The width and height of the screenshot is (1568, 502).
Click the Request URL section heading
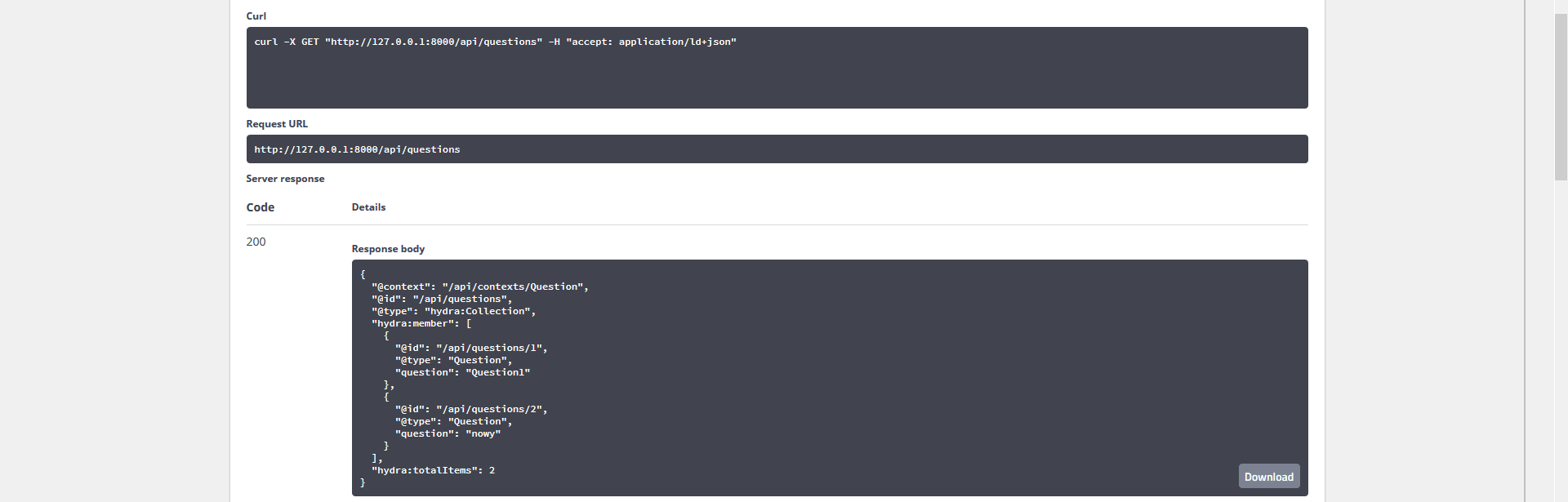point(277,123)
